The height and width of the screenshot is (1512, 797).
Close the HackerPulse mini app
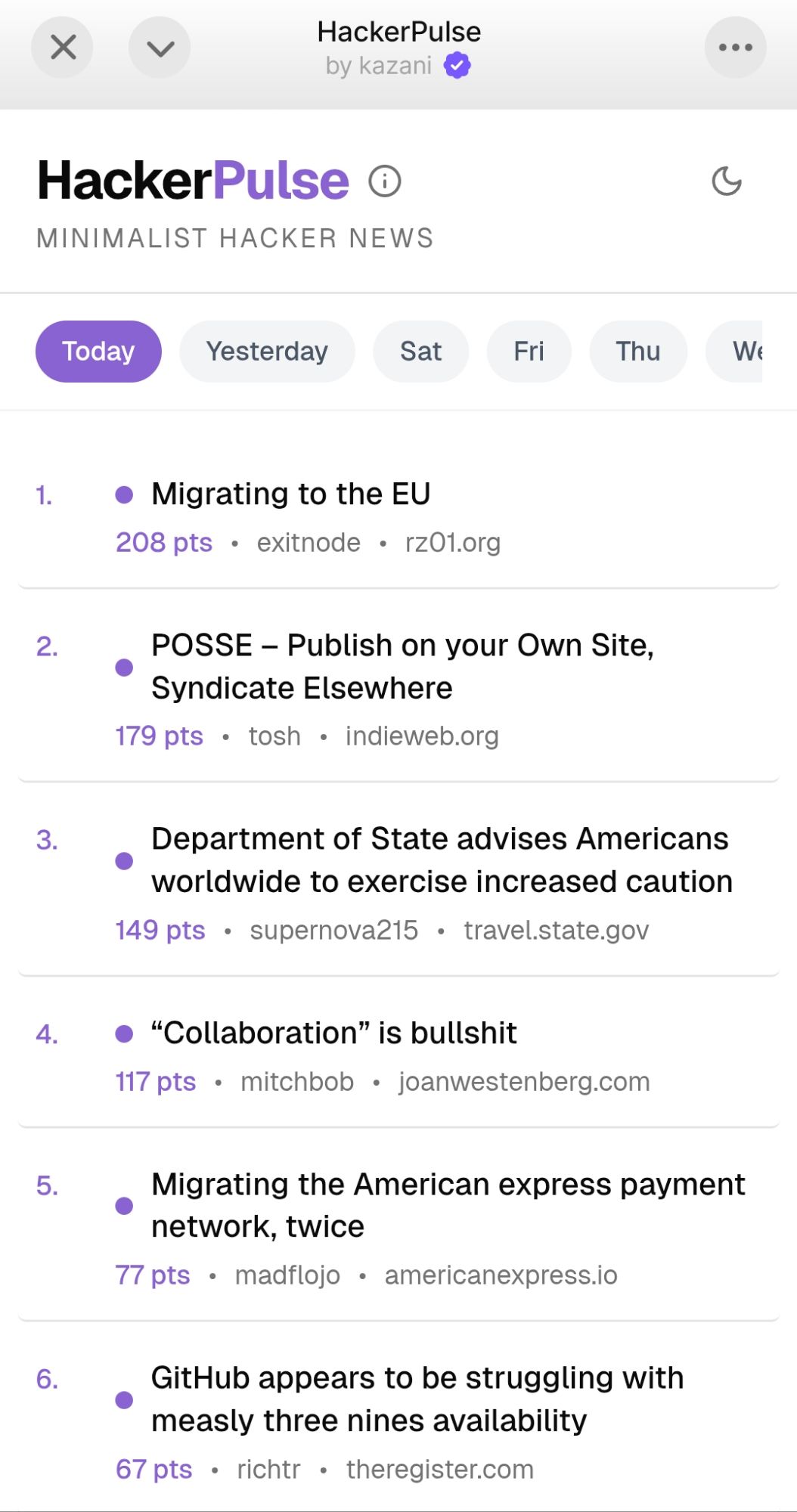coord(63,48)
